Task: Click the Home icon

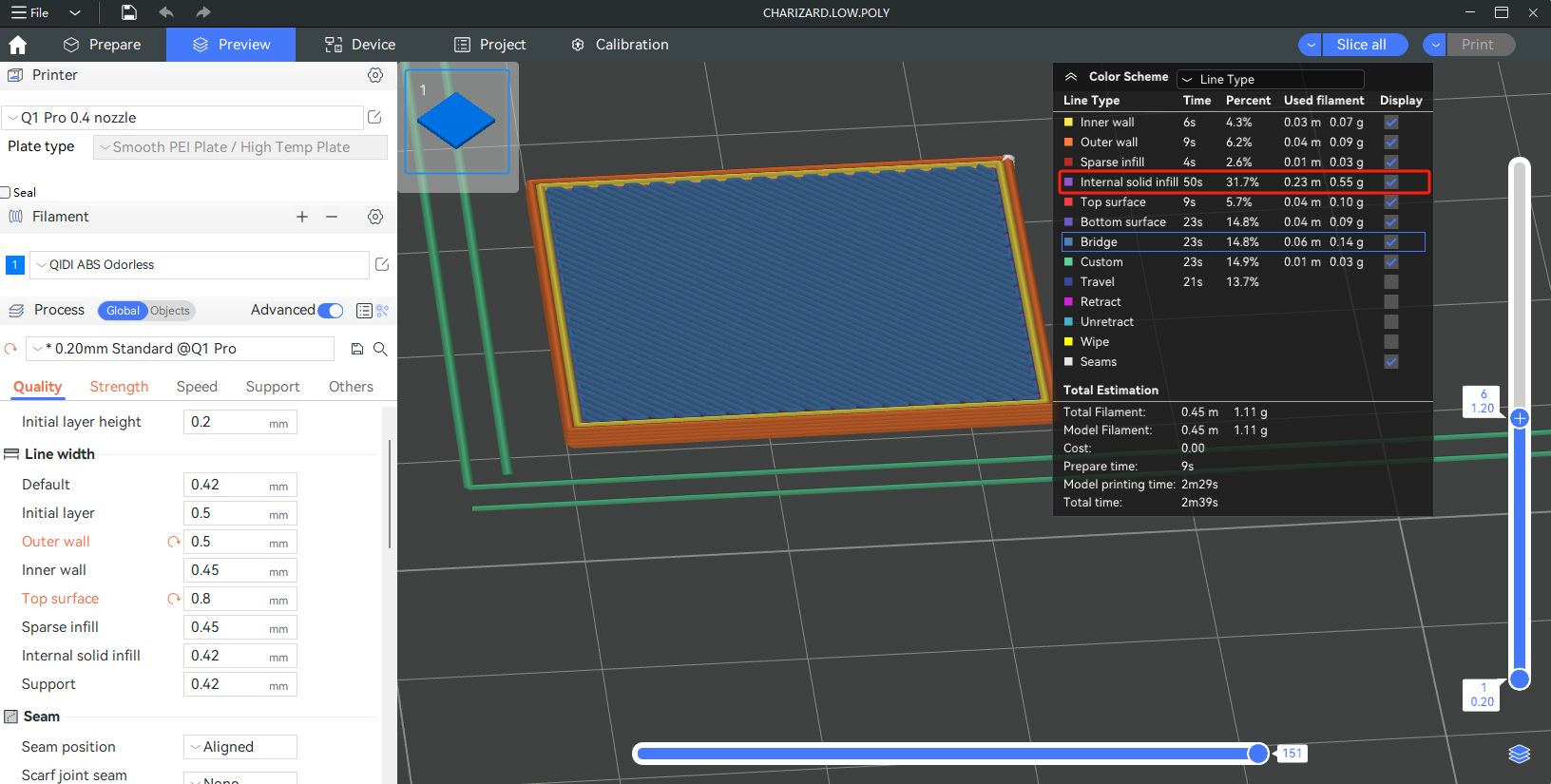Action: click(17, 45)
